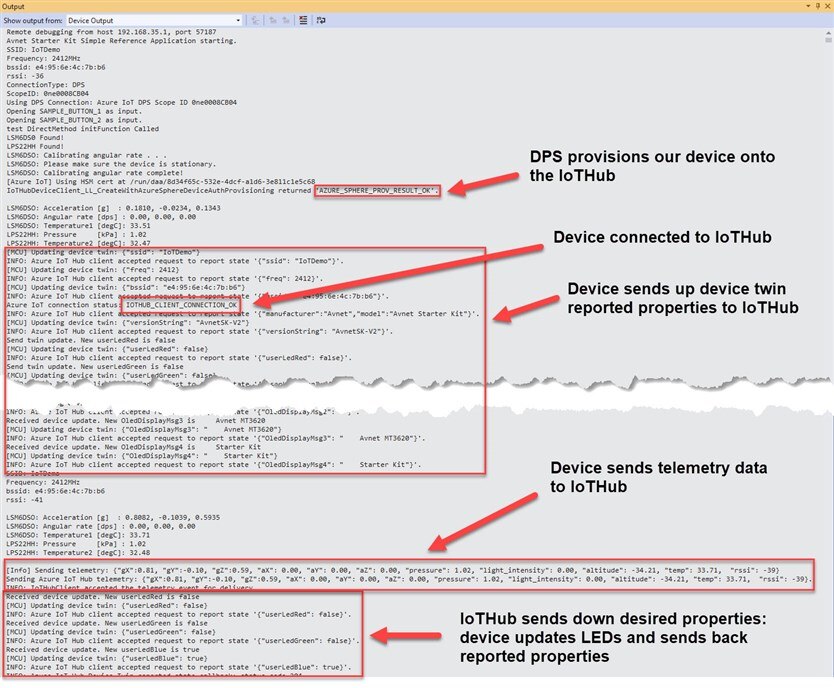The width and height of the screenshot is (834, 688).
Task: Click the 'IOTHUB_CLIENT_CONNECTION_OK' status text
Action: click(181, 305)
